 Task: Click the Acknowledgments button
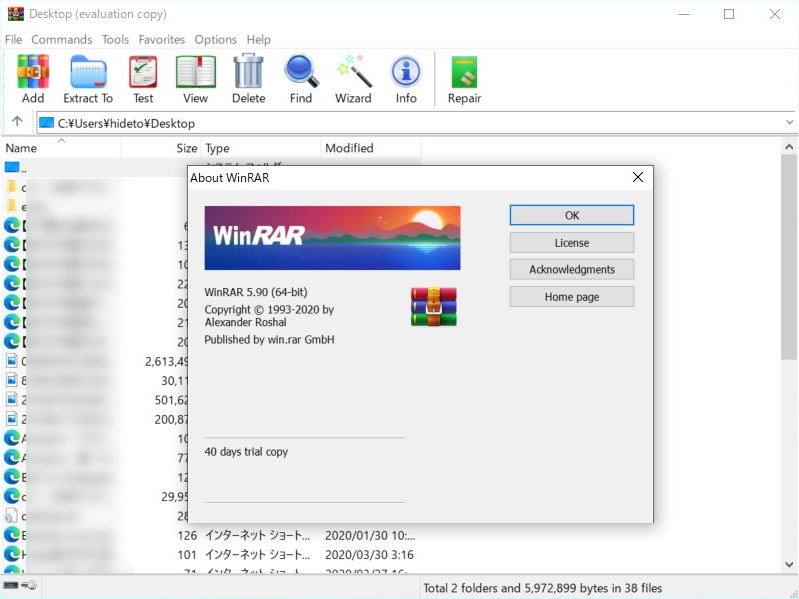[x=572, y=269]
